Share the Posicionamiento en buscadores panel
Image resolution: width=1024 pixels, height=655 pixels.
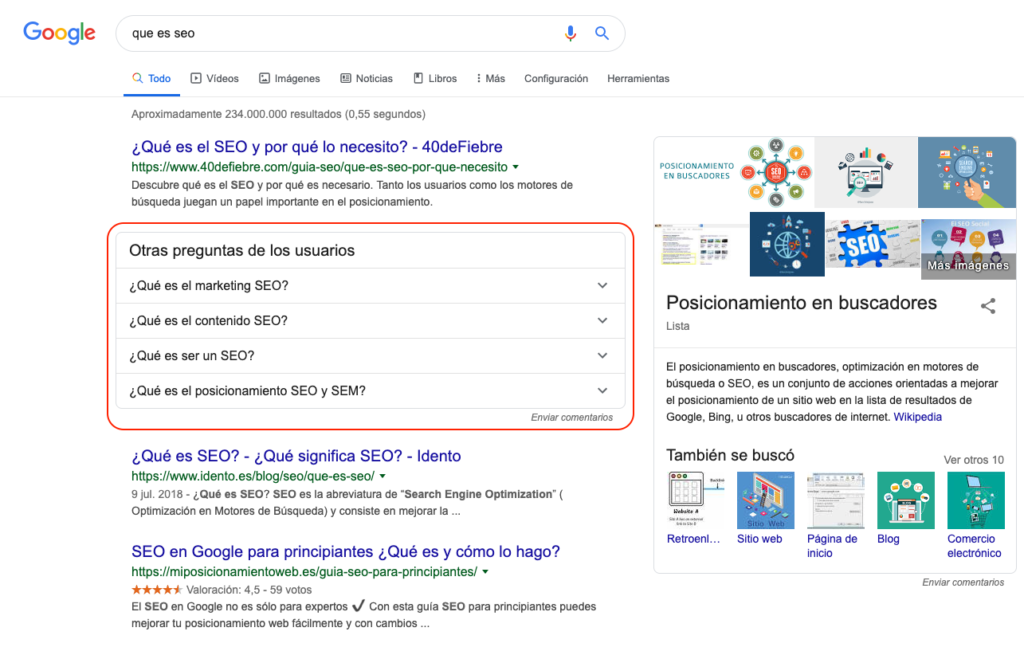point(988,306)
